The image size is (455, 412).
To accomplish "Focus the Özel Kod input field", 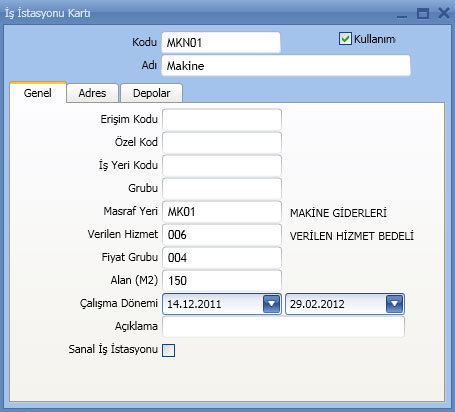I will point(222,142).
